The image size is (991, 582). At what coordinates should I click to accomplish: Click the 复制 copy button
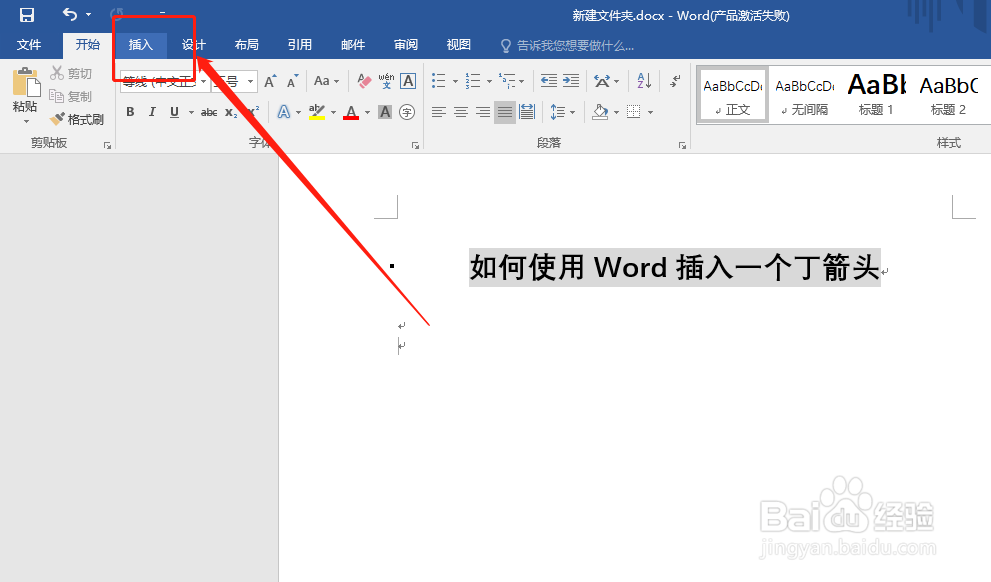[71, 96]
